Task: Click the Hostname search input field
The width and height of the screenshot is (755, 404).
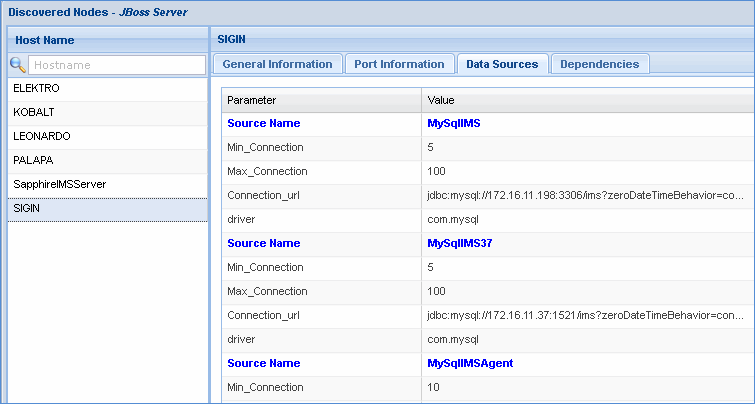Action: point(116,65)
